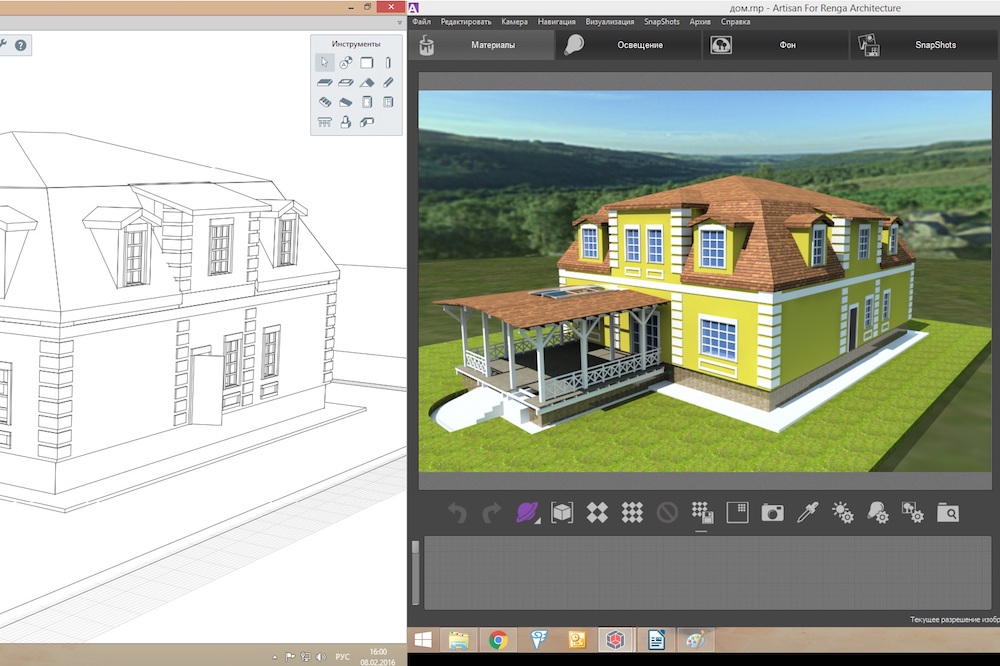The image size is (1000, 666).
Task: Activate the door tool in Инструменты panel
Action: pos(367,102)
